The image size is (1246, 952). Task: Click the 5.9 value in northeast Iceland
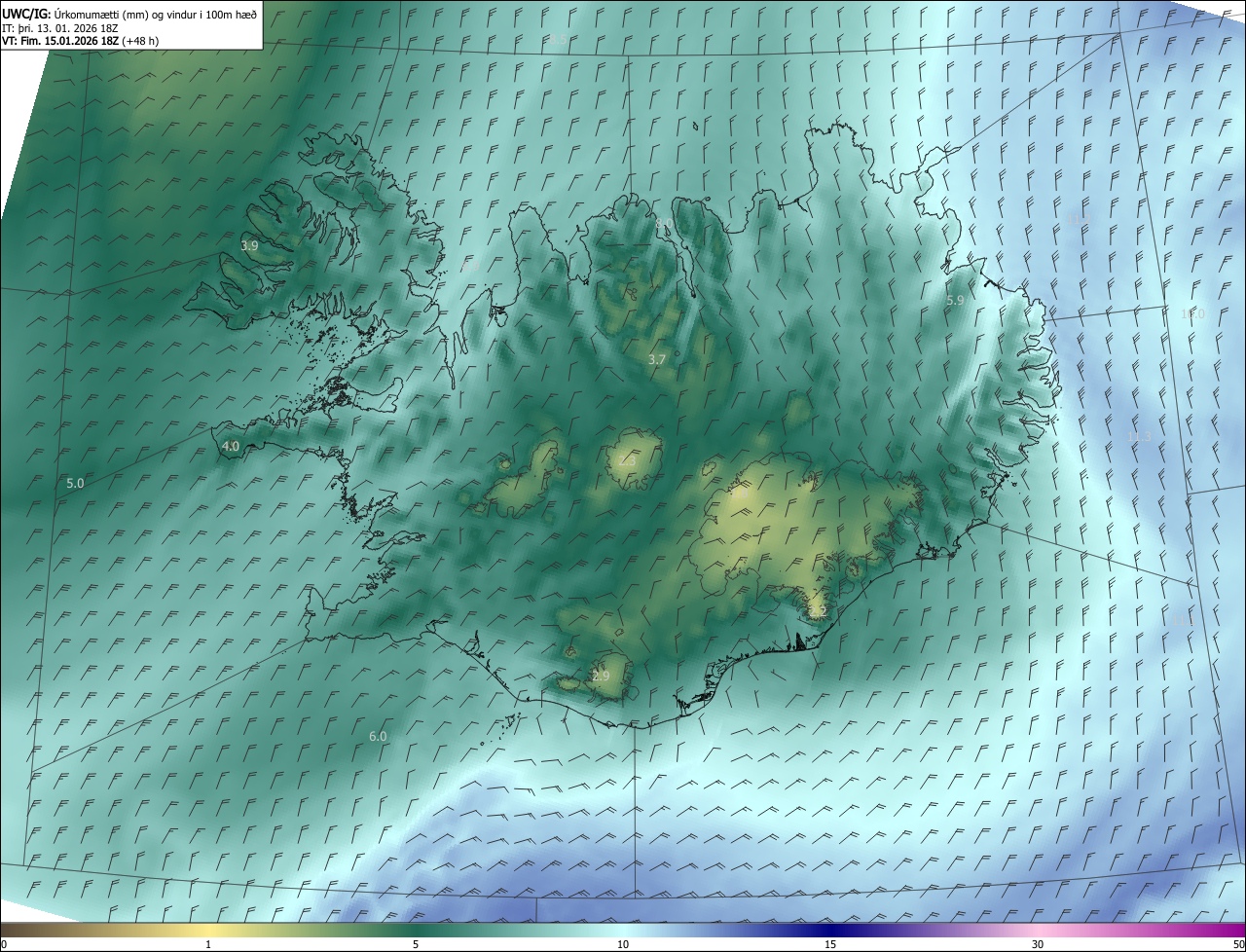[955, 301]
